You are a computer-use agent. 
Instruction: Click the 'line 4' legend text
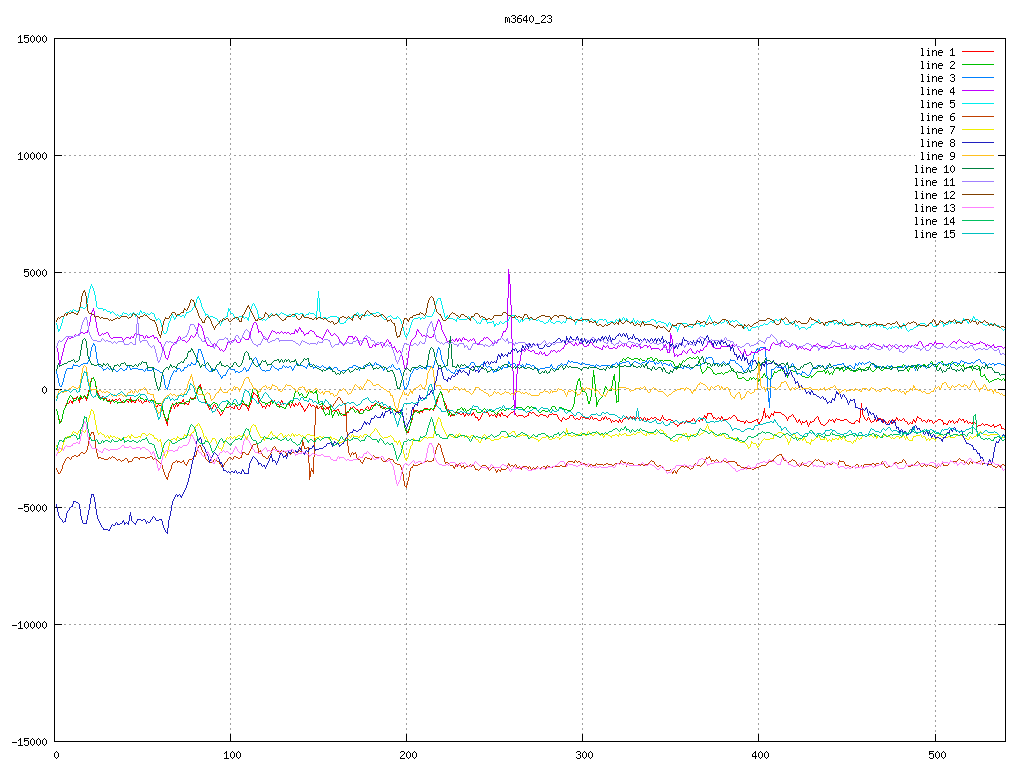pyautogui.click(x=937, y=91)
